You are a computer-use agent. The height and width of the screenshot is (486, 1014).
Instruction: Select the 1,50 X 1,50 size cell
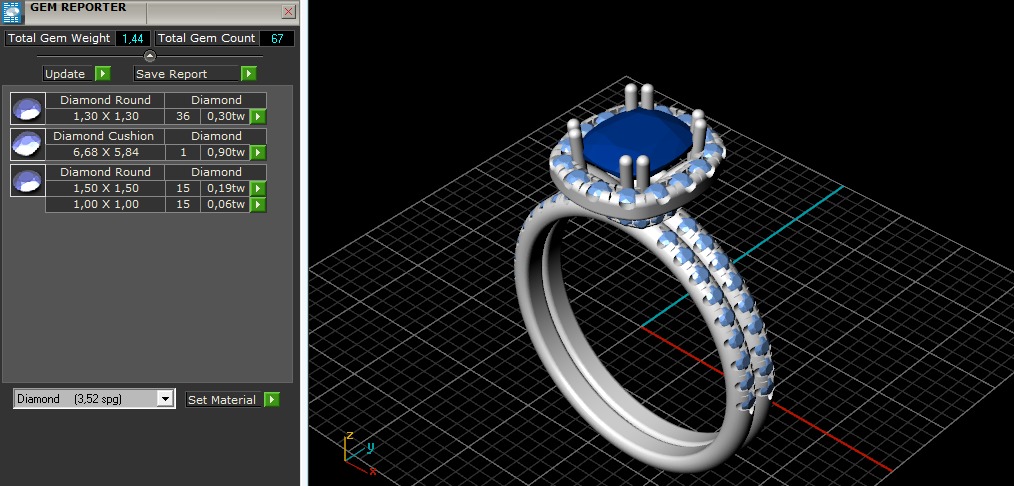105,188
